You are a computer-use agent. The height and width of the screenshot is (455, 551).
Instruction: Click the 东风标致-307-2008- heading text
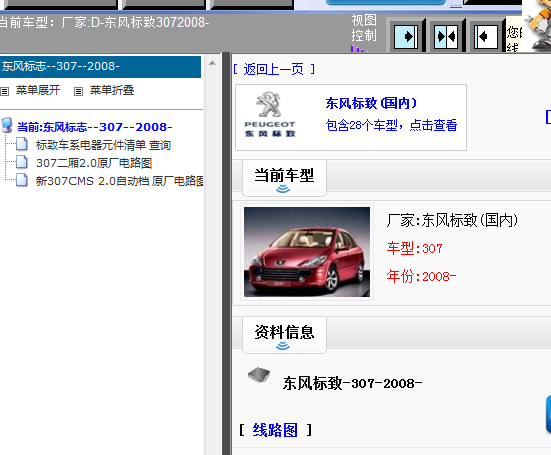[x=352, y=383]
